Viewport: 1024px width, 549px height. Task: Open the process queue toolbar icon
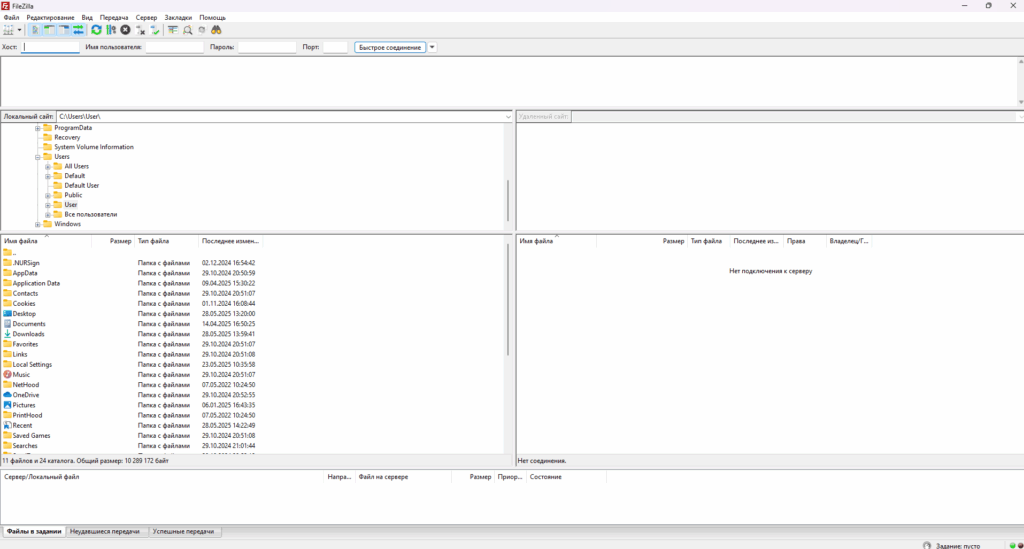110,30
